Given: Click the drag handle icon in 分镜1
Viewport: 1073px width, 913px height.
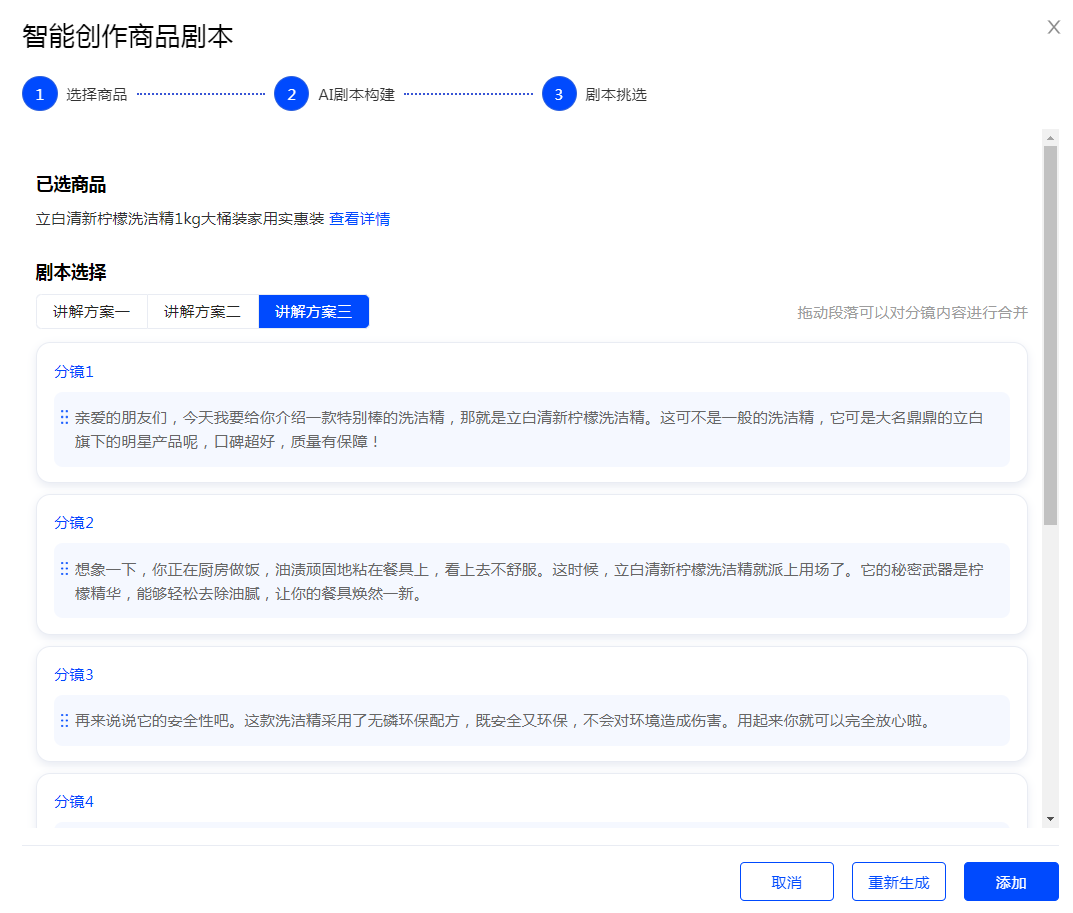Looking at the screenshot, I should (64, 417).
